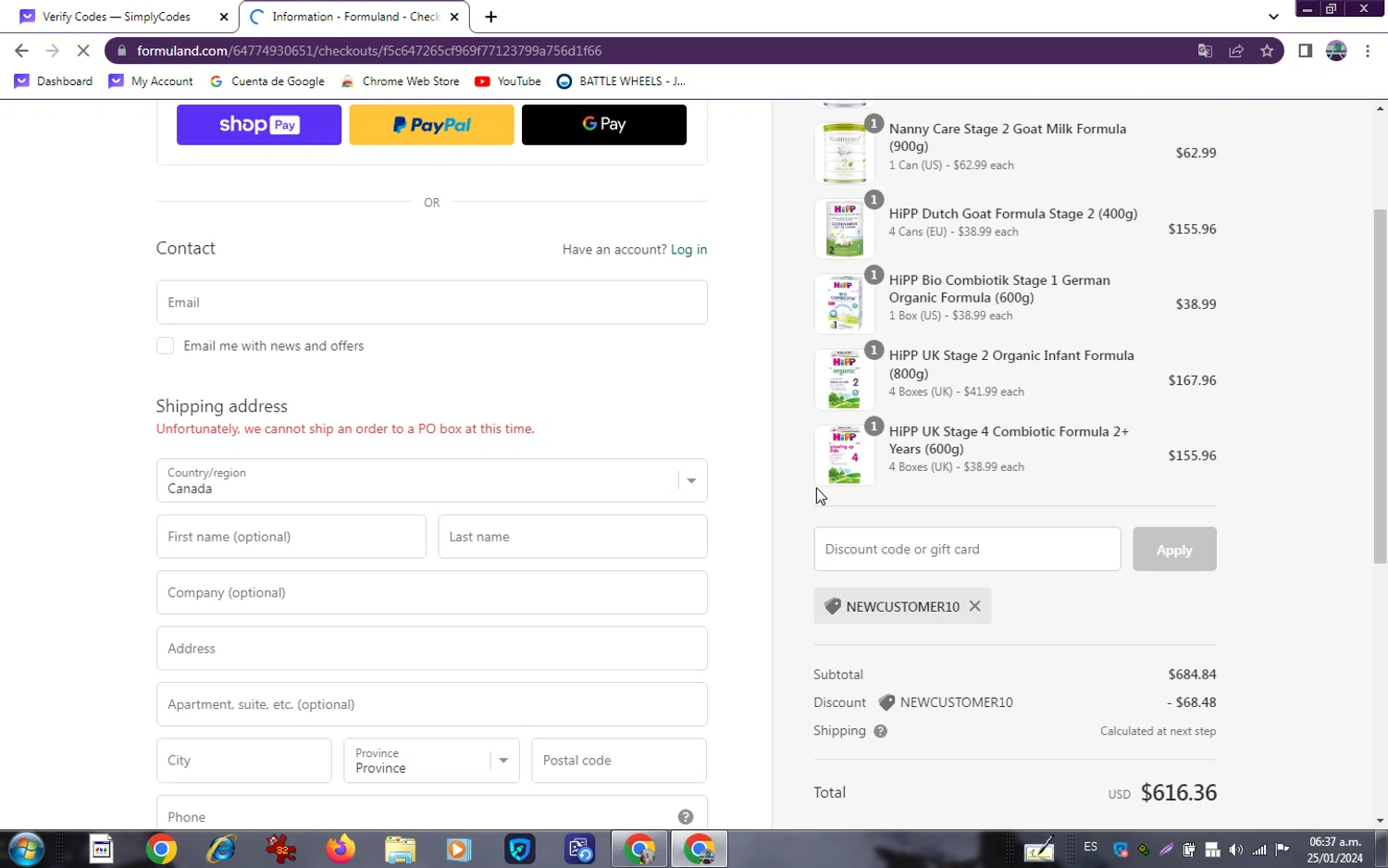Click the HiPP Bio Combiotik Stage 1 thumbnail
This screenshot has height=868, width=1388.
coord(844,304)
